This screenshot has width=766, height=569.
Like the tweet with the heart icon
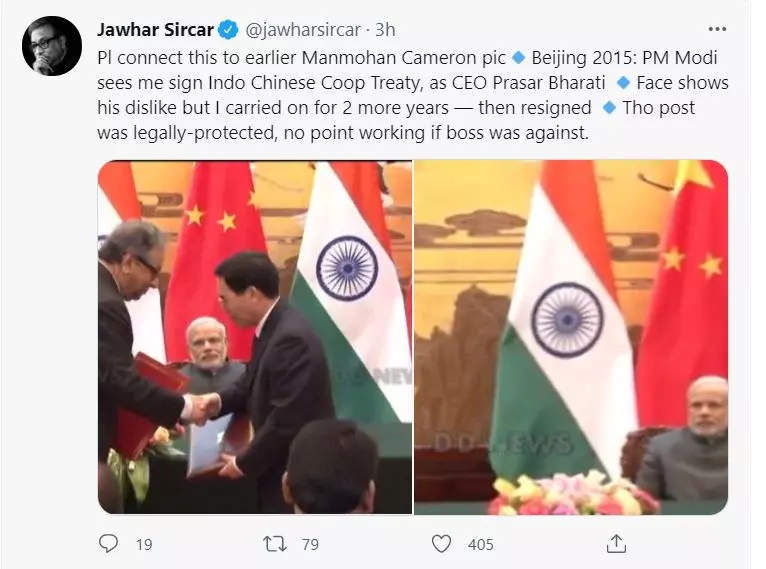pyautogui.click(x=441, y=544)
